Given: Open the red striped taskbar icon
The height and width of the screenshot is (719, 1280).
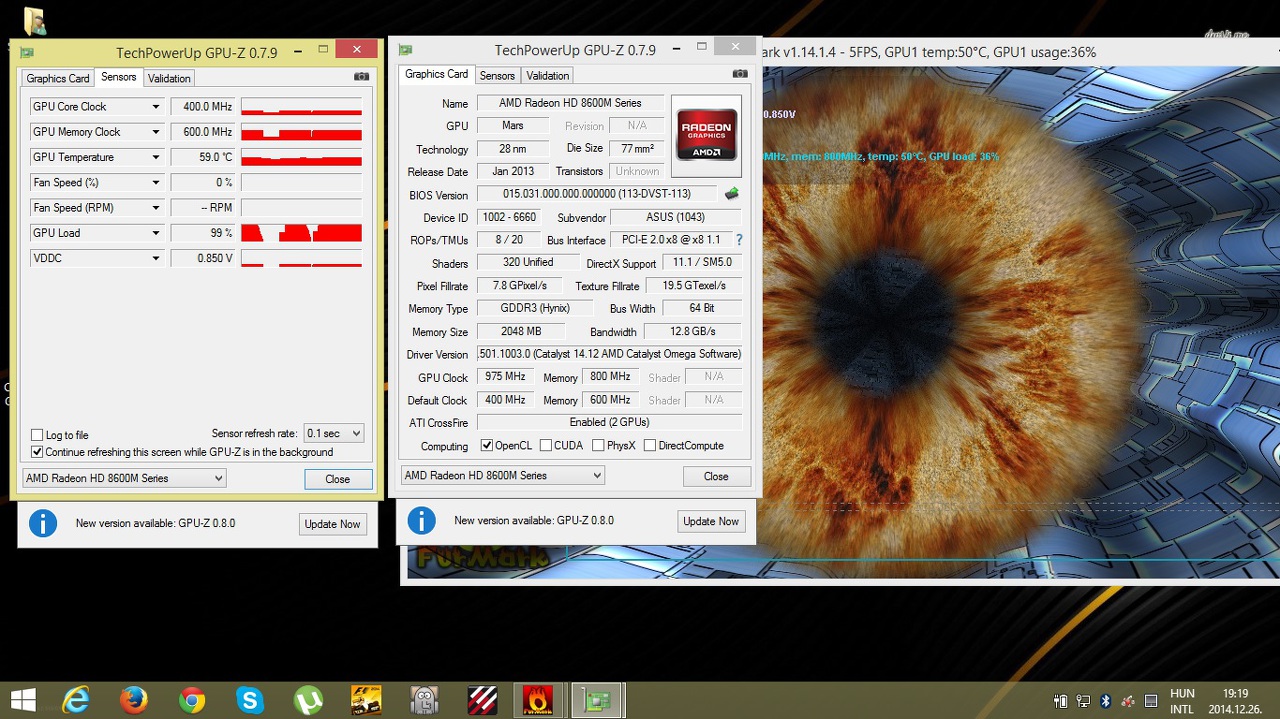Looking at the screenshot, I should [482, 700].
